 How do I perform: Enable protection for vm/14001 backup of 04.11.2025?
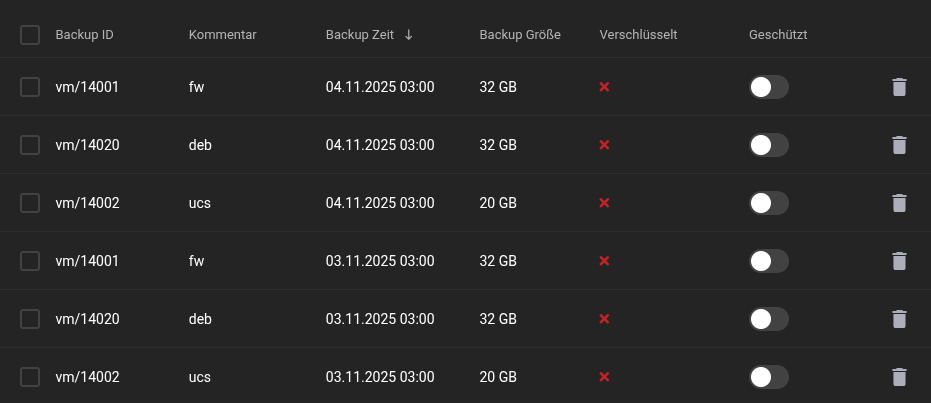[768, 87]
